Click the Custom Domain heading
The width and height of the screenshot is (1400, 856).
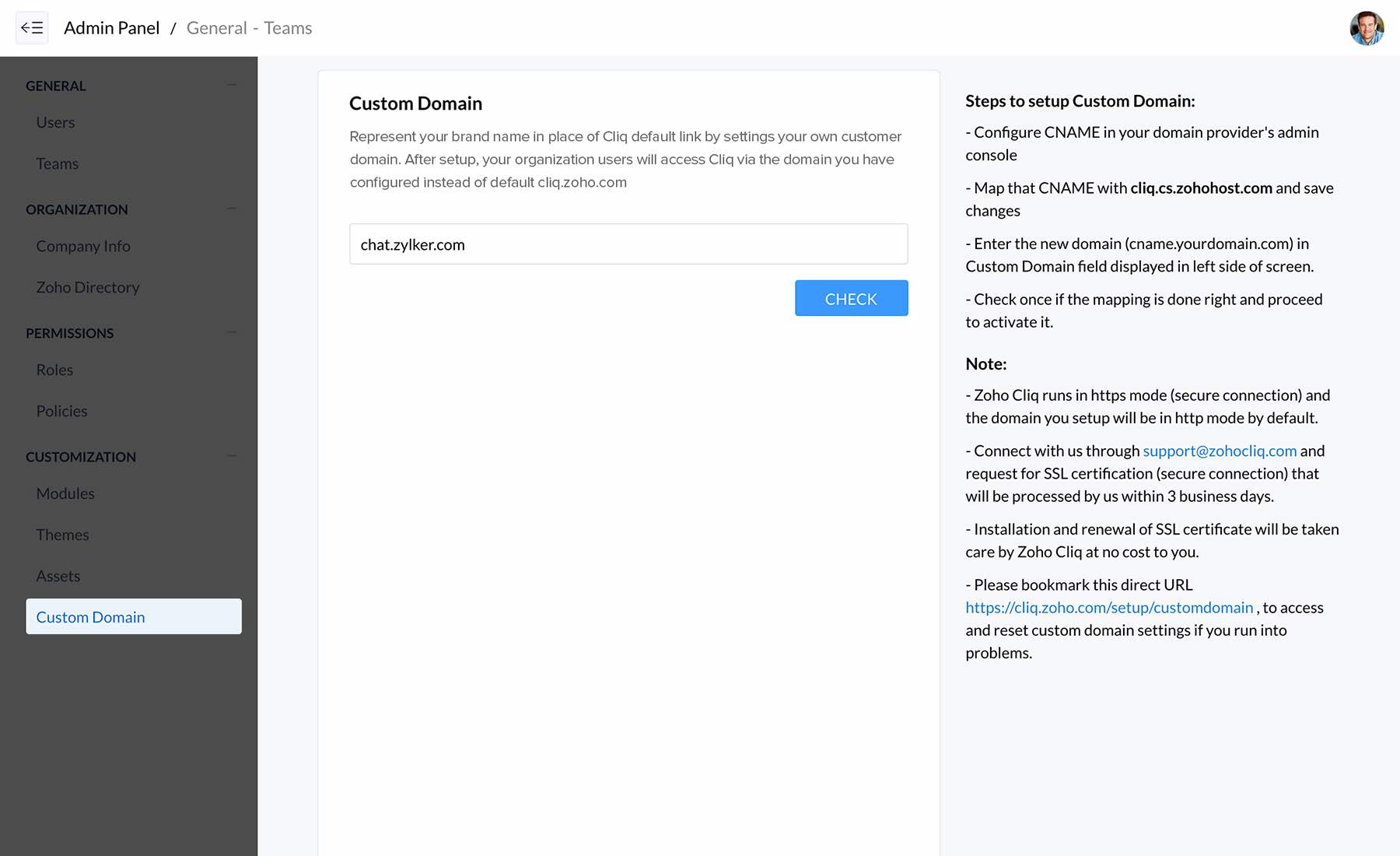415,103
